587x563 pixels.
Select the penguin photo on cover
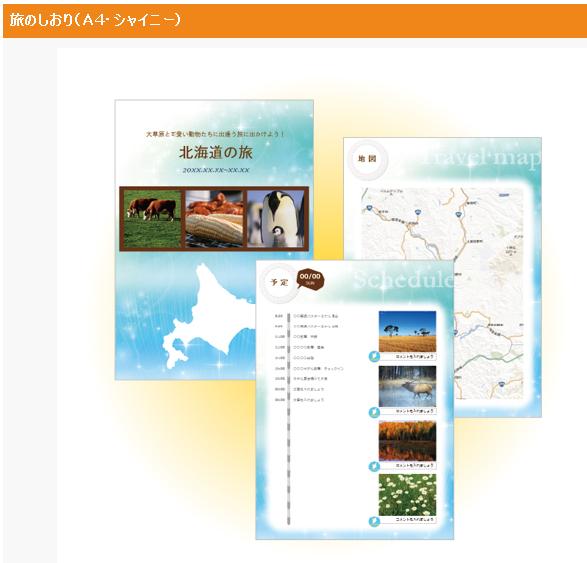click(x=276, y=219)
